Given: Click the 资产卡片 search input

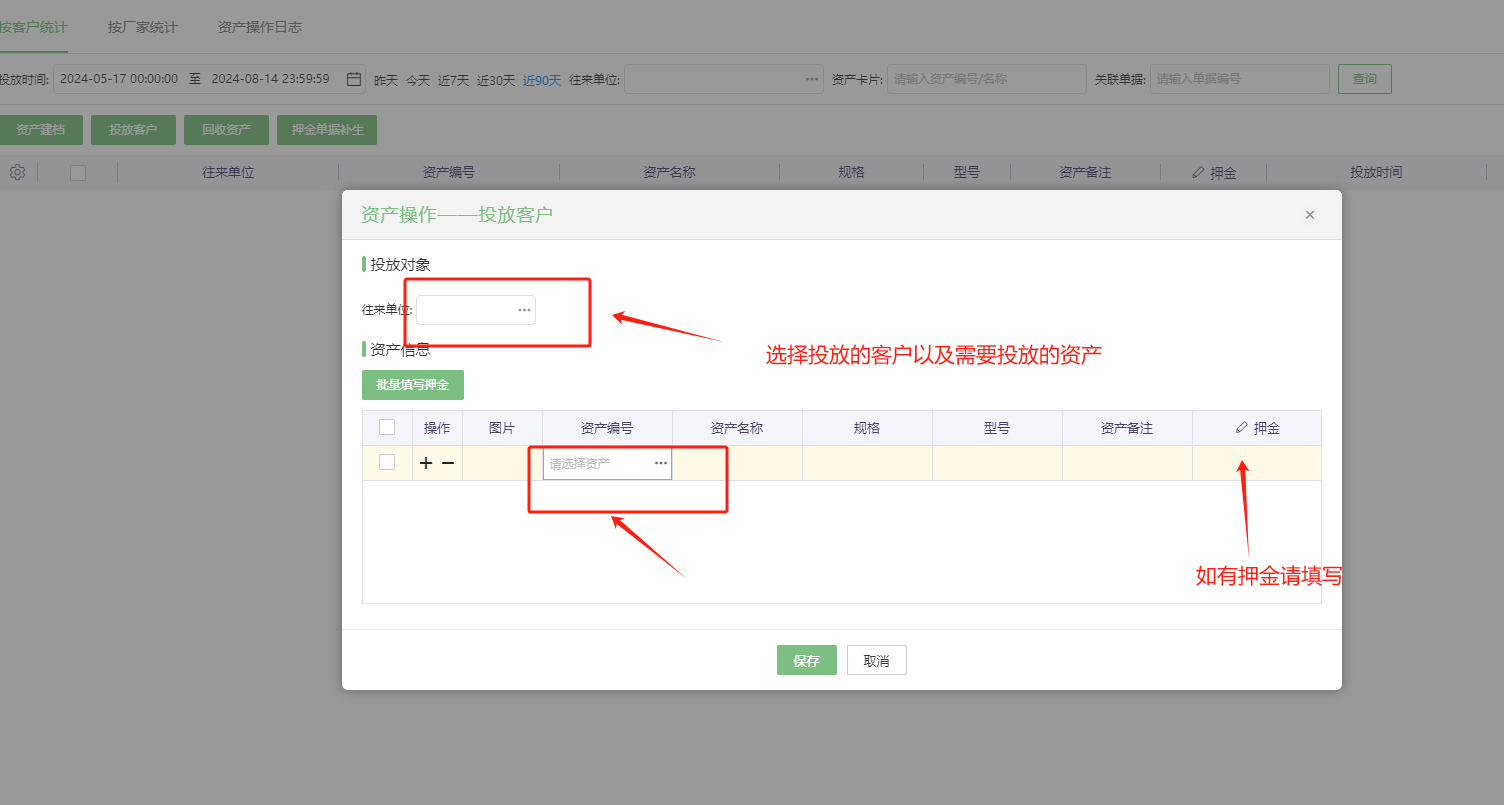Looking at the screenshot, I should (986, 79).
